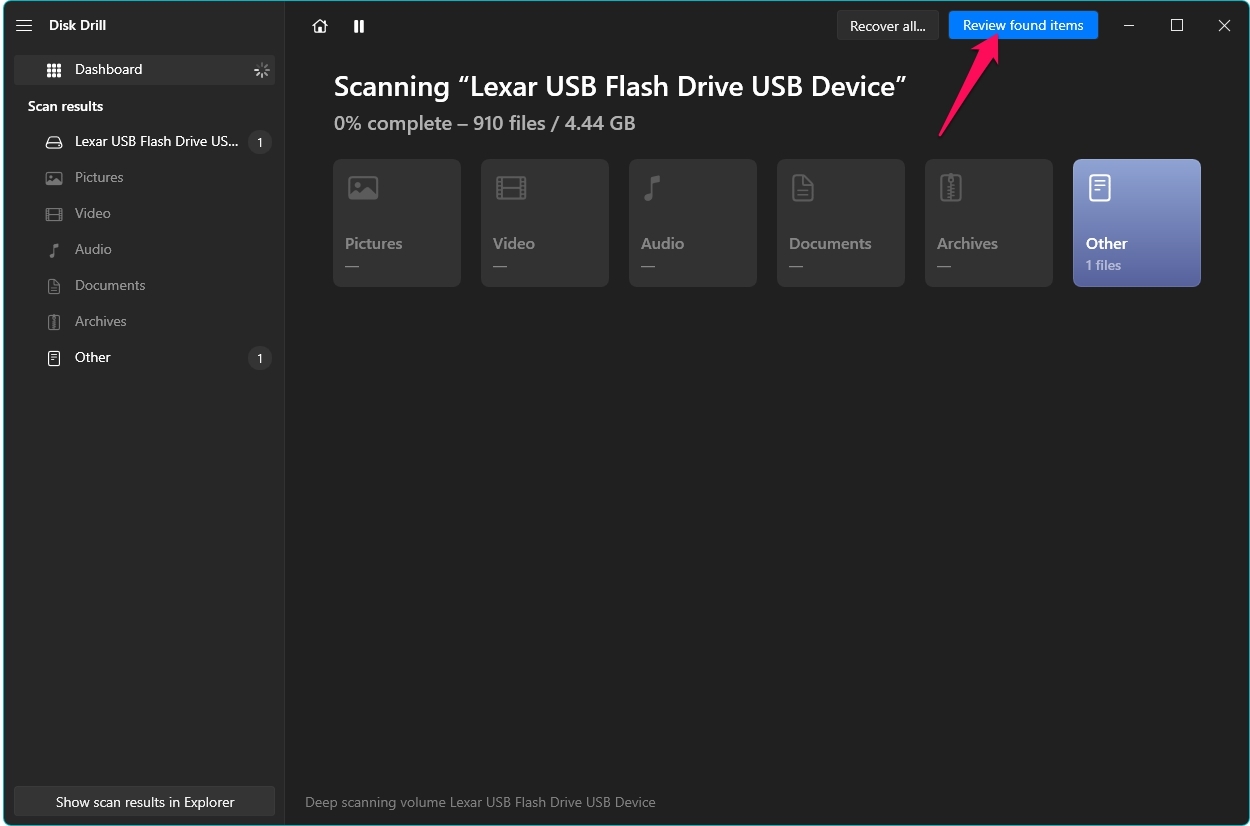
Task: Select Other in the sidebar
Action: coord(145,358)
